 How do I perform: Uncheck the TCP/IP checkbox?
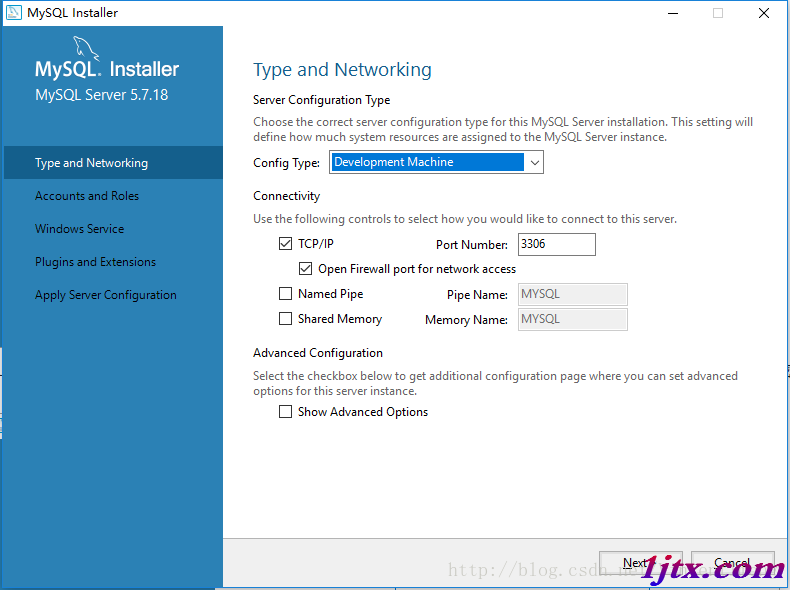tap(285, 244)
